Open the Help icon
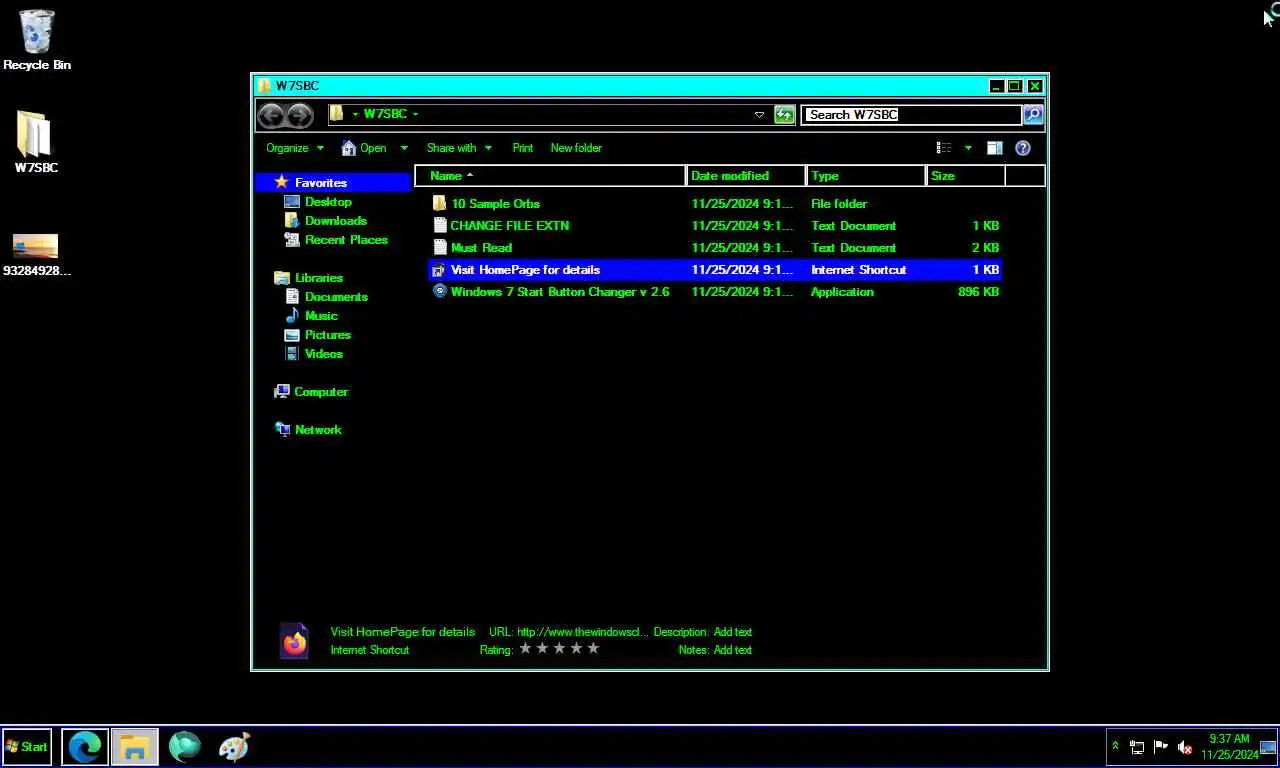Viewport: 1280px width, 768px height. (1023, 148)
